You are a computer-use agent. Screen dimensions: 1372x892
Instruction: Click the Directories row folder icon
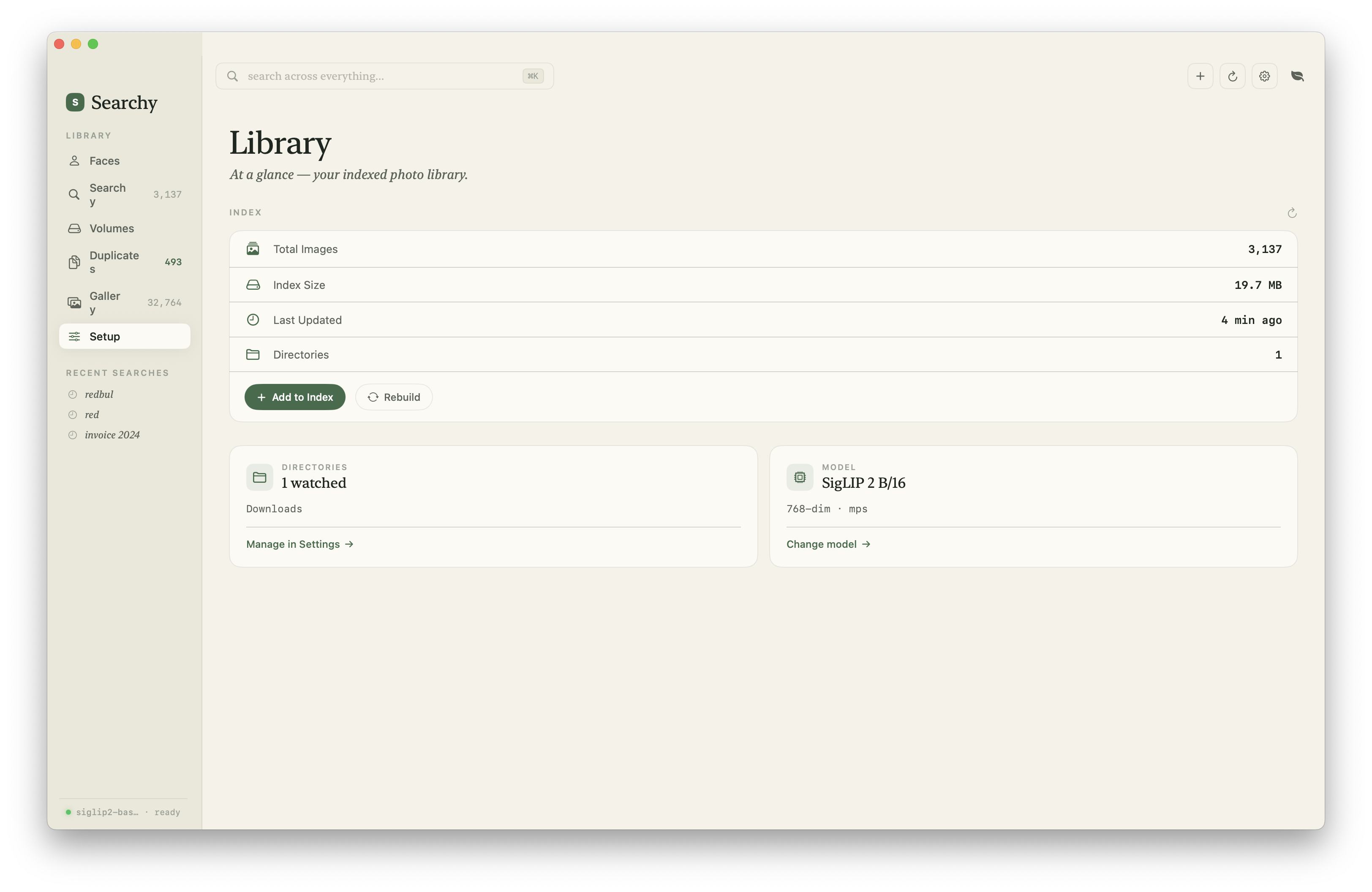[253, 354]
